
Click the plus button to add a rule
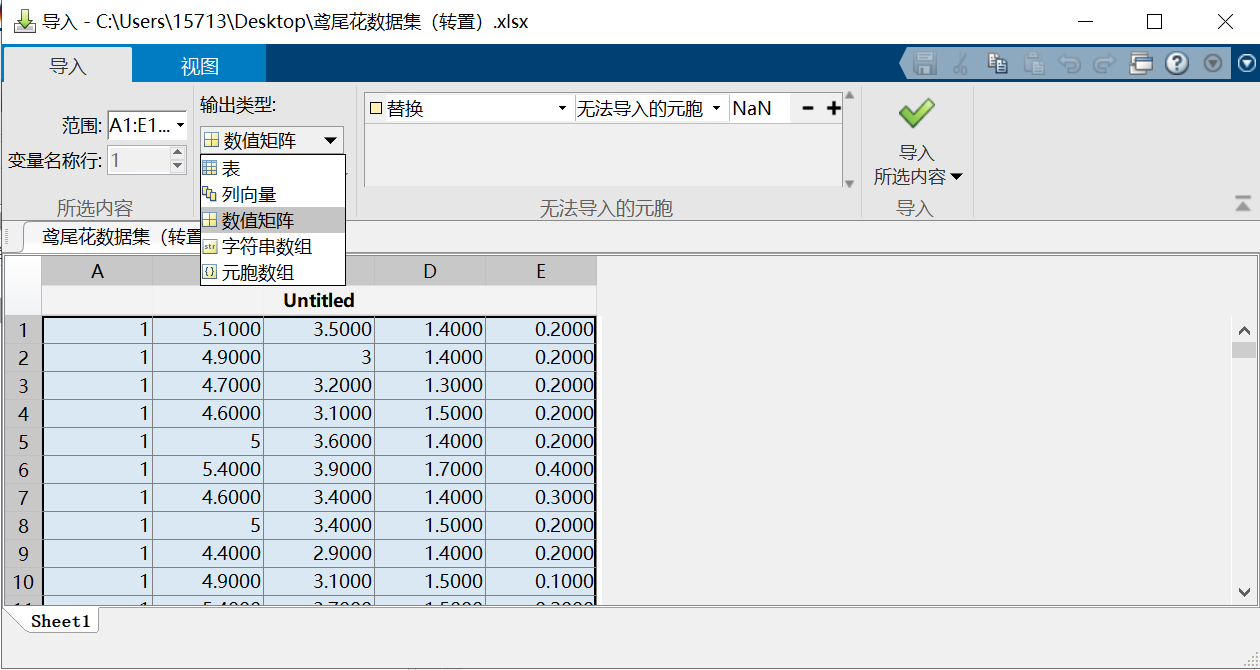tap(834, 108)
